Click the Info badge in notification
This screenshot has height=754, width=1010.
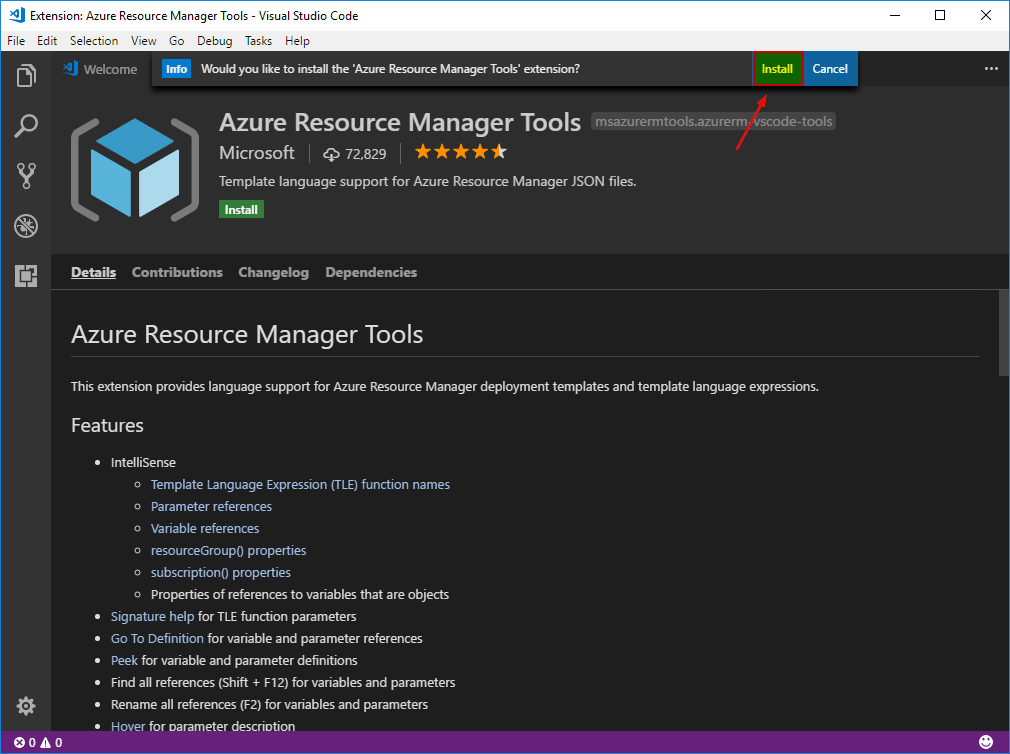pyautogui.click(x=176, y=69)
